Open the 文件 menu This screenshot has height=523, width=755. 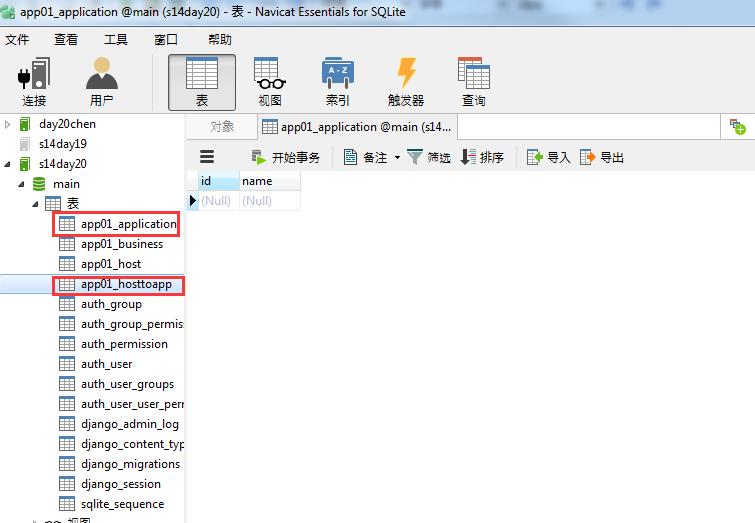(17, 39)
